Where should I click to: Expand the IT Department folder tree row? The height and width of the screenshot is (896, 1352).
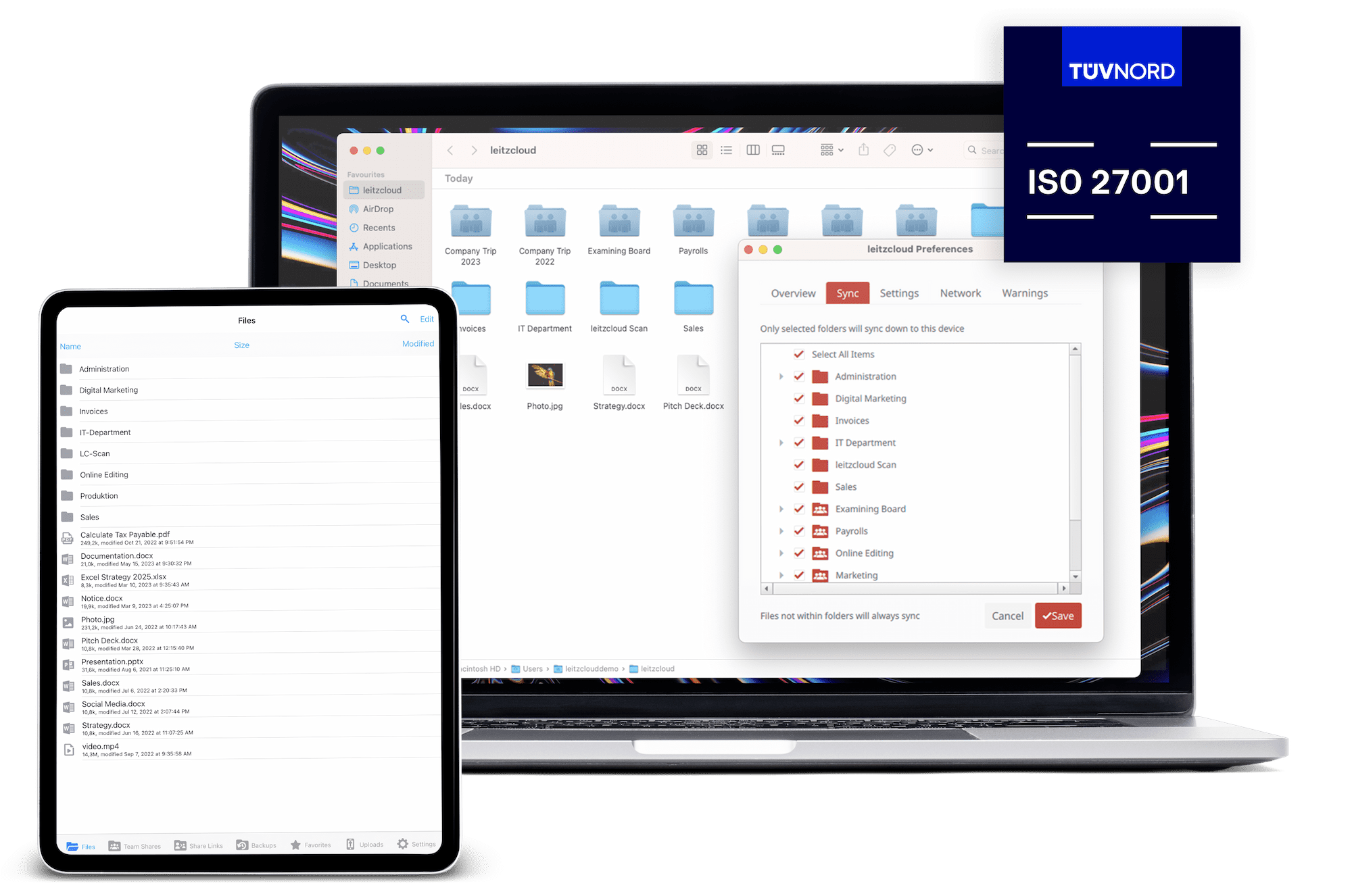click(781, 443)
